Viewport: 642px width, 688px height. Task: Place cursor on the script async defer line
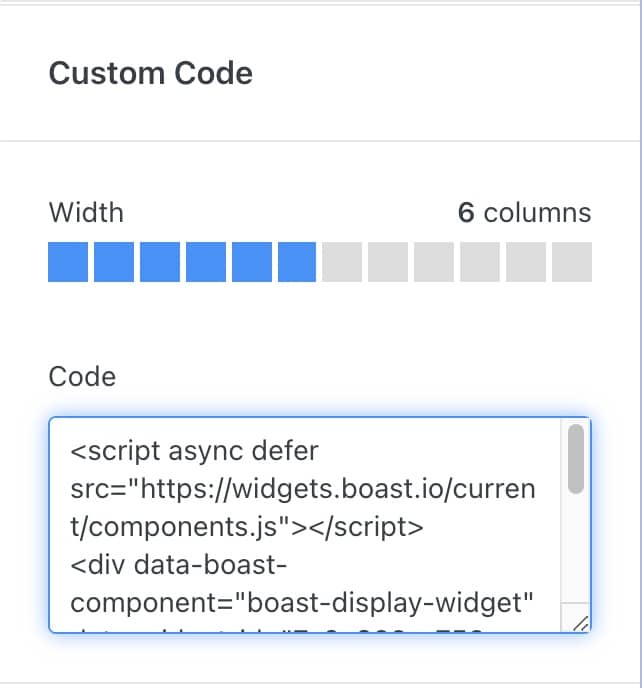tap(195, 450)
